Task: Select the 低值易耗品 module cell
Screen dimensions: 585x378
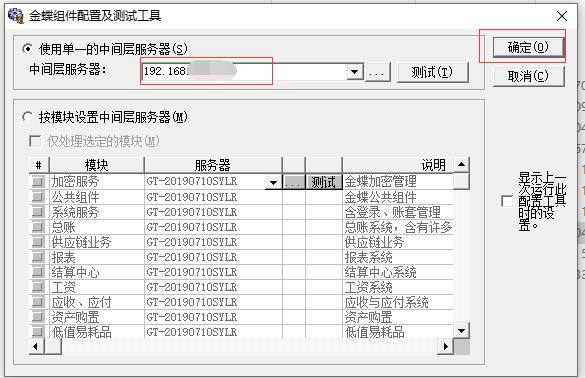Action: (x=97, y=332)
